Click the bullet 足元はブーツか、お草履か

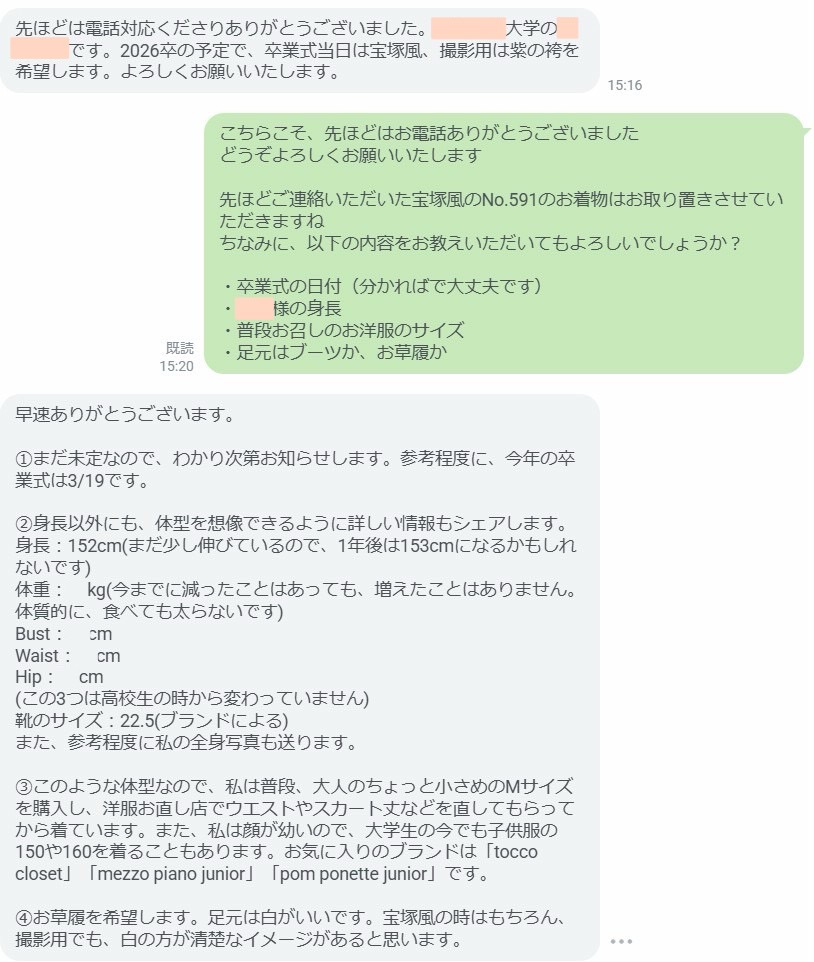[x=334, y=352]
